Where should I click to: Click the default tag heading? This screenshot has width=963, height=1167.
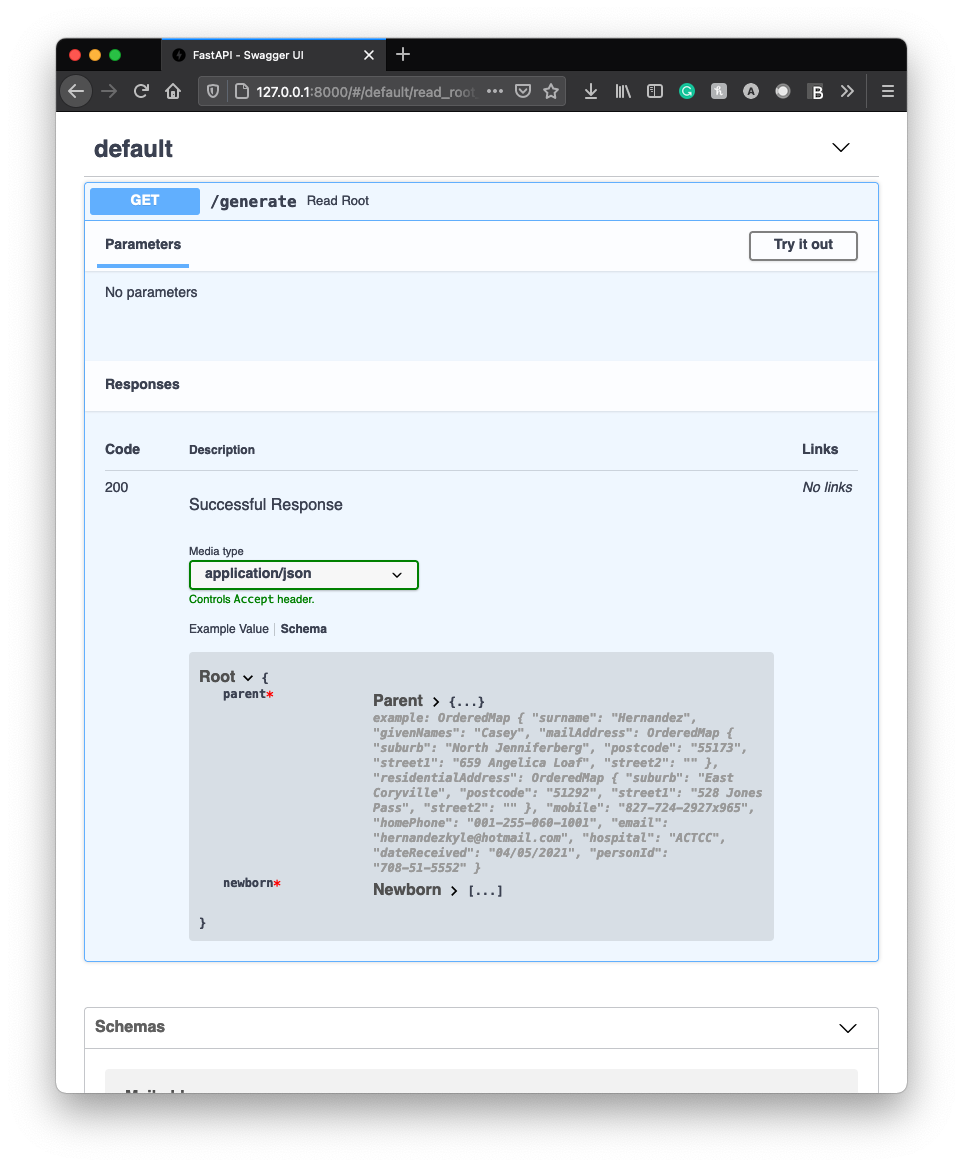pos(133,149)
